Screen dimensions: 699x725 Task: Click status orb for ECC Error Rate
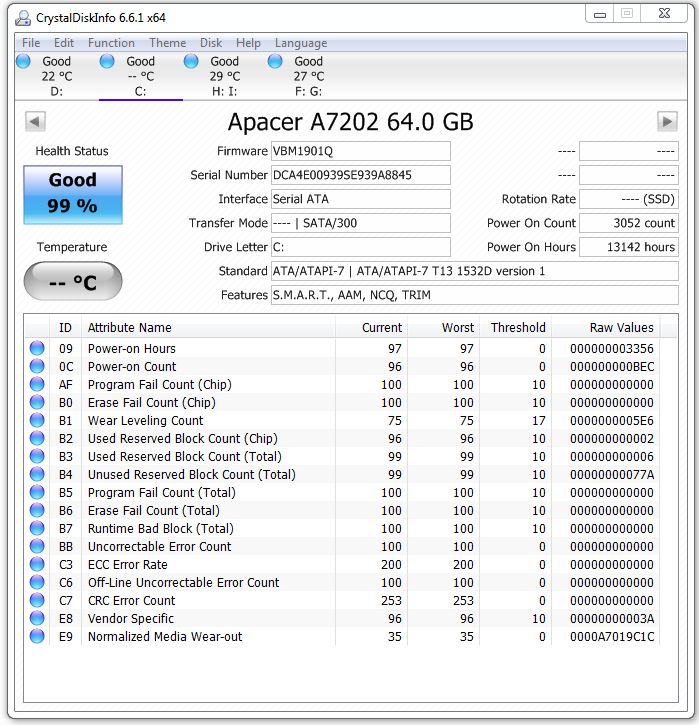(37, 565)
